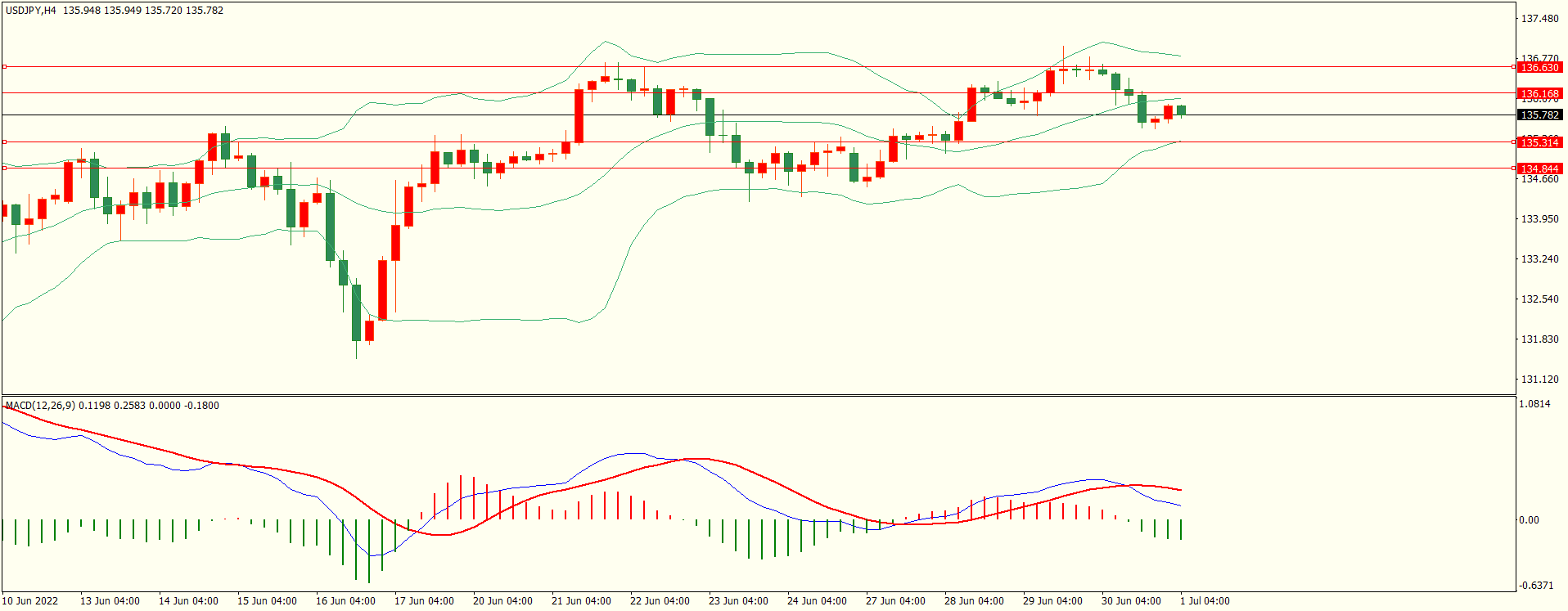Click the 17 Jun 04:00 time axis label
The image size is (1568, 611).
click(x=424, y=601)
